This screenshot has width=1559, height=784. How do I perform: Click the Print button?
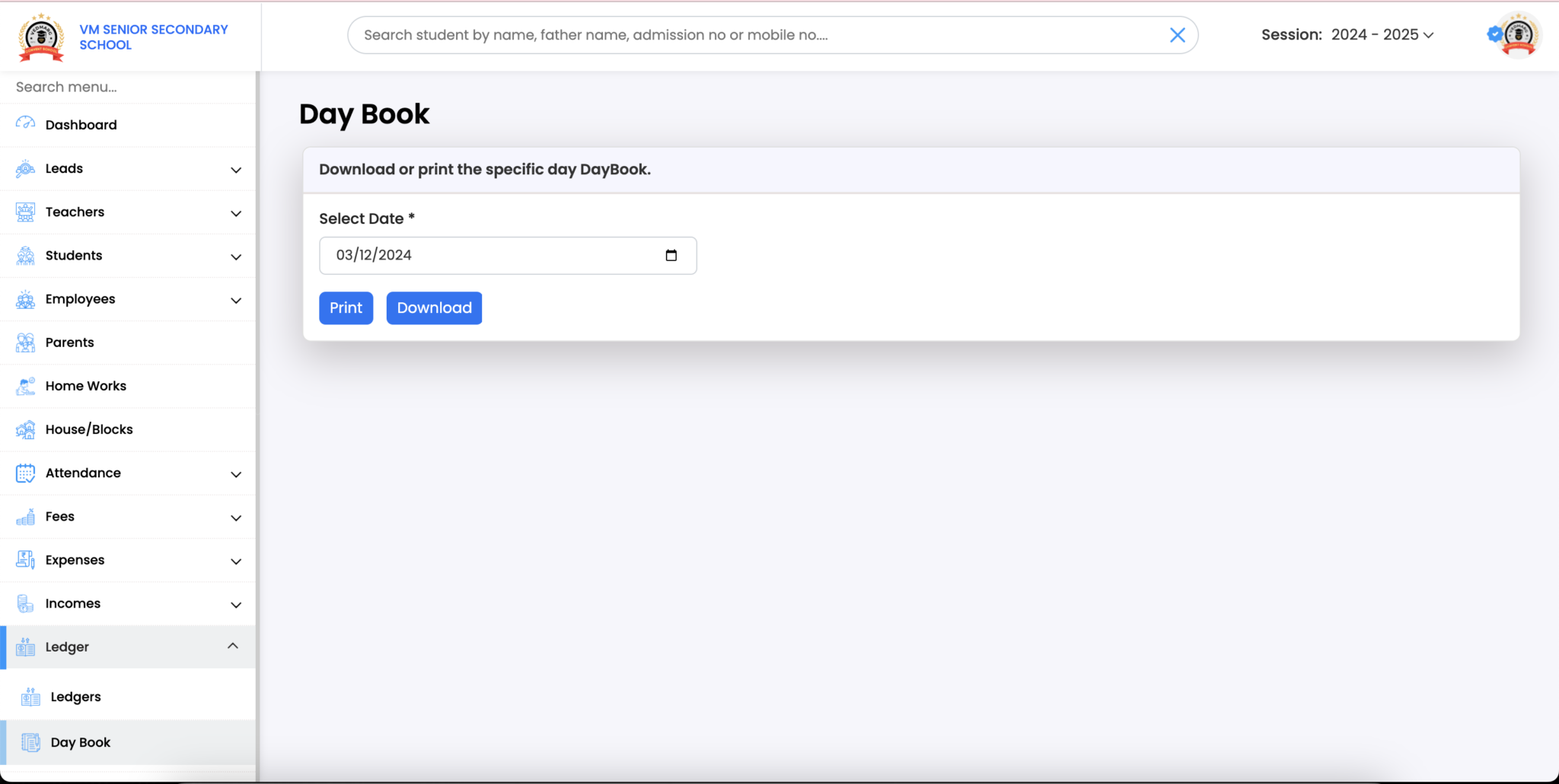click(x=346, y=308)
